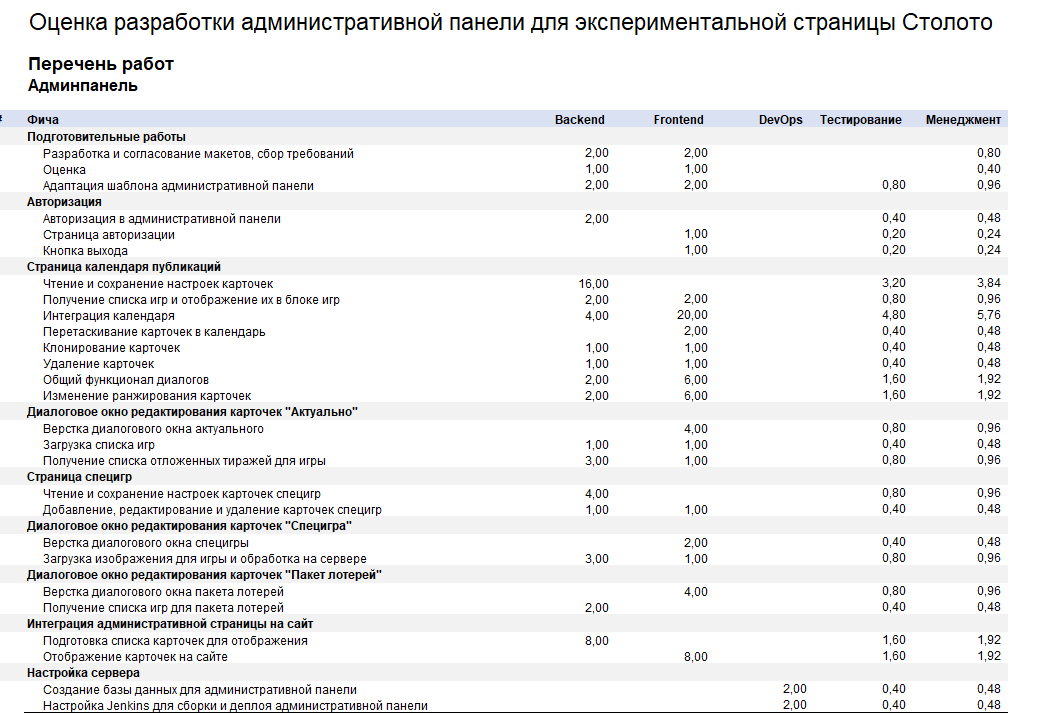Click the Backend column header
This screenshot has height=714, width=1037.
pyautogui.click(x=579, y=120)
